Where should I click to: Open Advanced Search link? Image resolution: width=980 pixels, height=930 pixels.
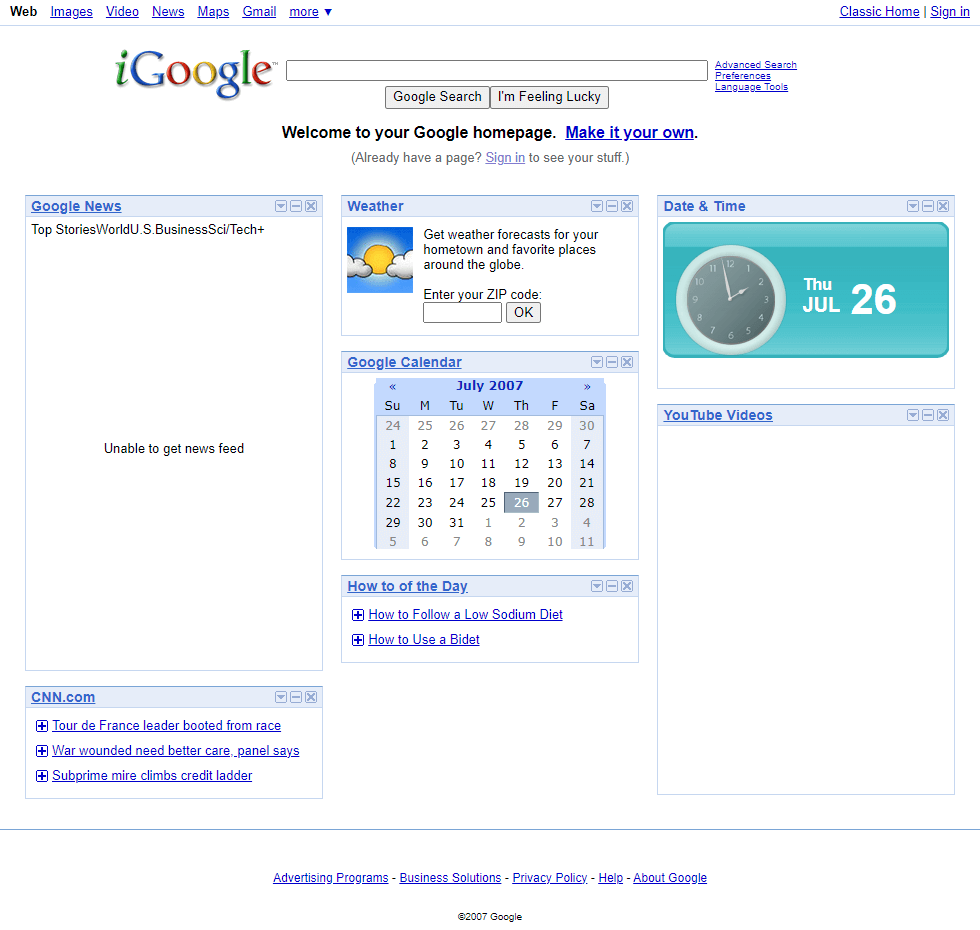click(756, 64)
